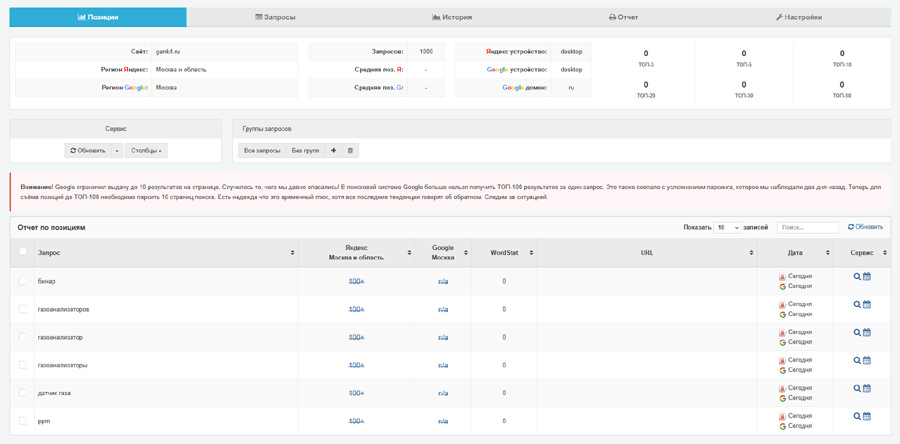The width and height of the screenshot is (900, 444).
Task: Click Yandex position 100+ in ppm row
Action: point(356,422)
